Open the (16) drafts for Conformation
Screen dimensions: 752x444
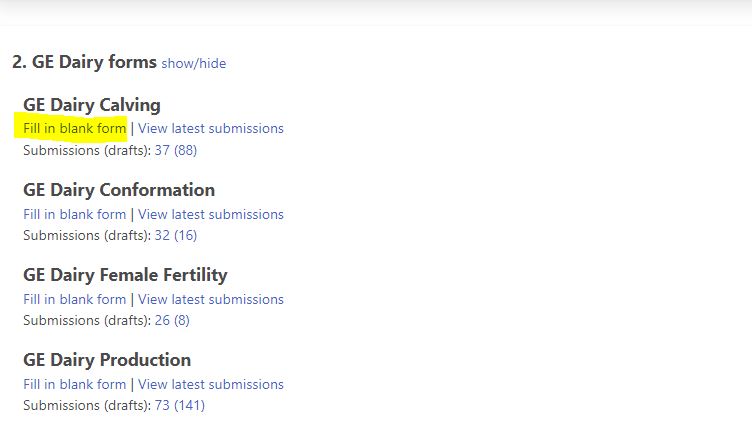pyautogui.click(x=185, y=235)
